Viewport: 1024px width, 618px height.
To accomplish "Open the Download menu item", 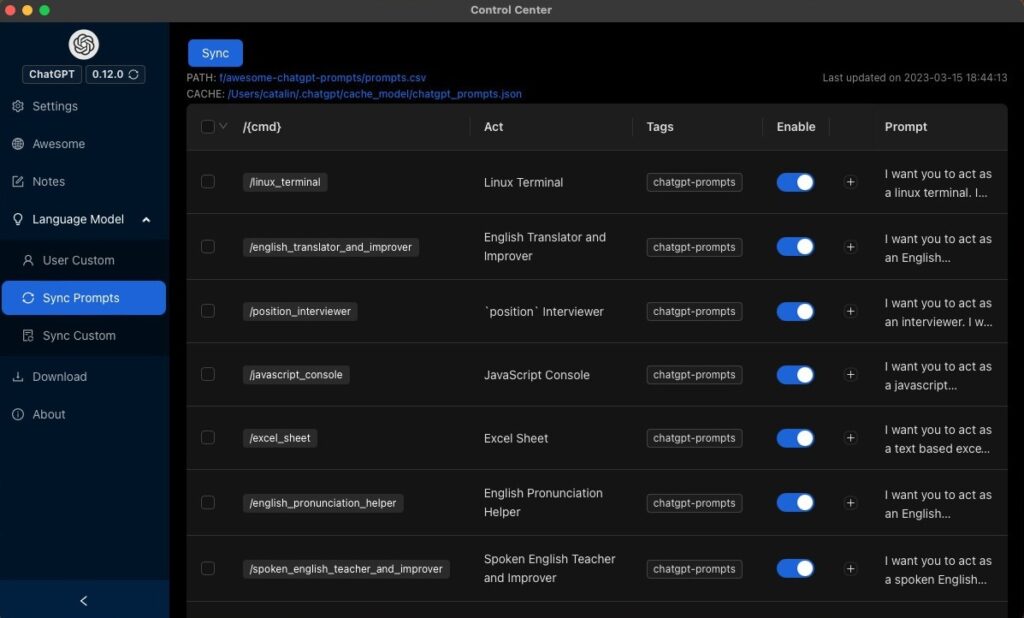I will 84,377.
